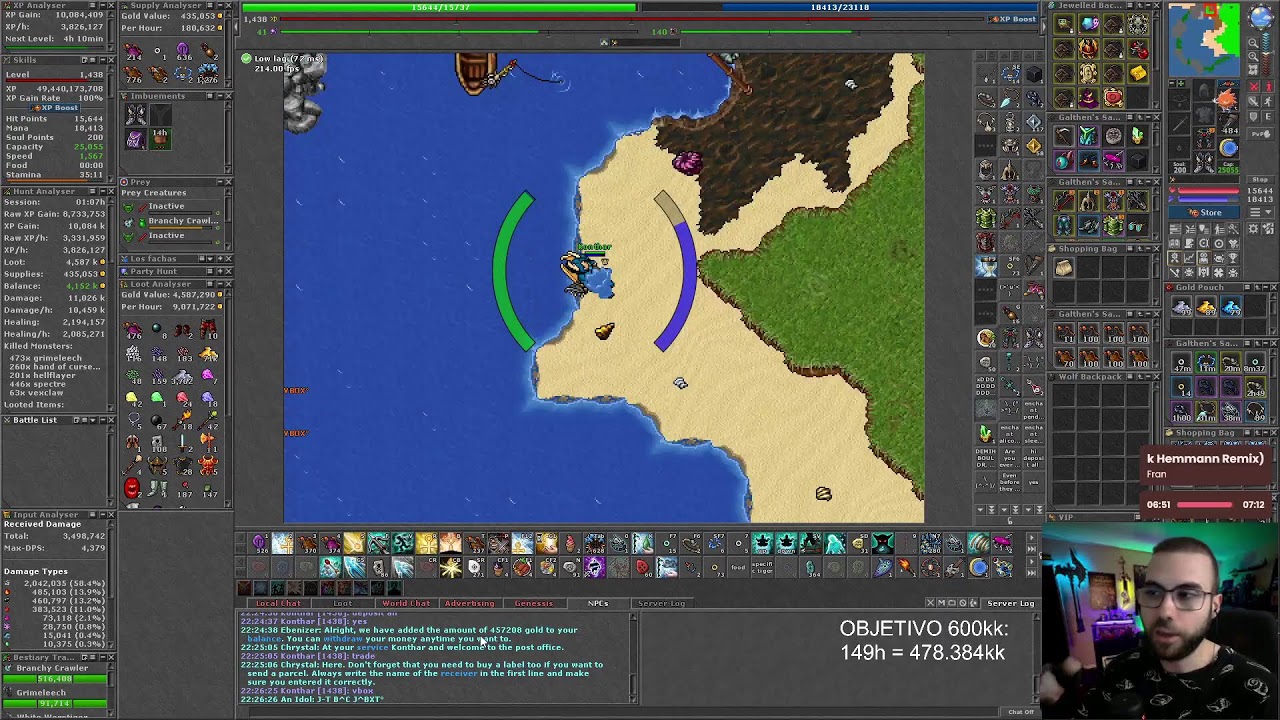The image size is (1280, 720).
Task: Select the bag item in Shopping Bag
Action: coord(1064,268)
